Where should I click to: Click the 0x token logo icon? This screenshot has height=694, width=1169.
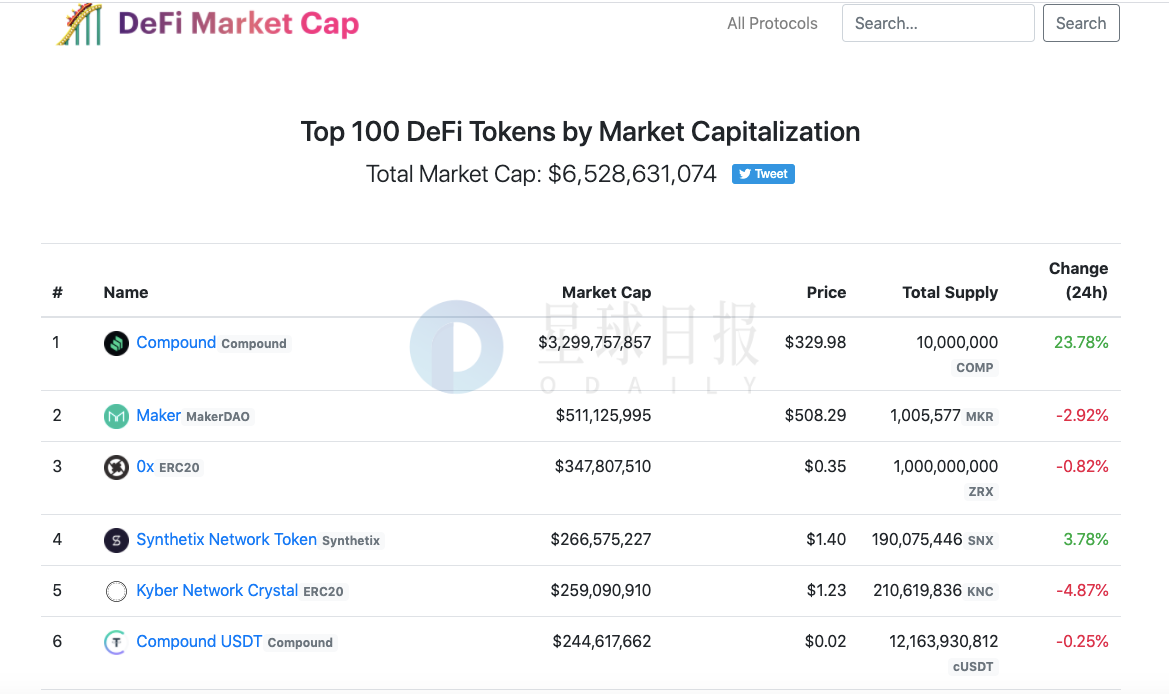click(116, 467)
